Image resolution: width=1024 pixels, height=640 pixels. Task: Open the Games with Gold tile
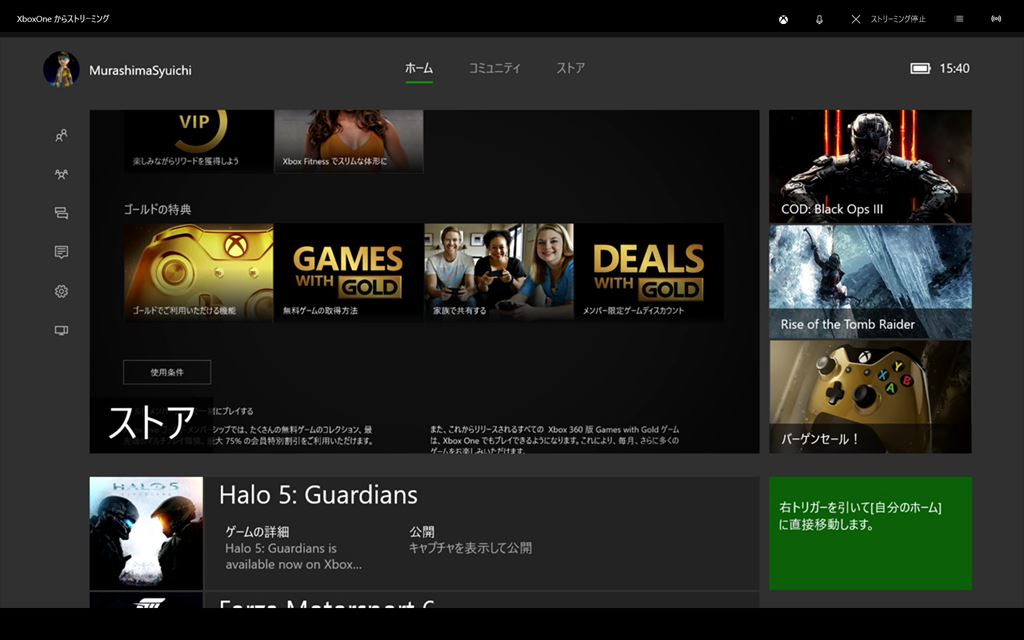click(349, 272)
